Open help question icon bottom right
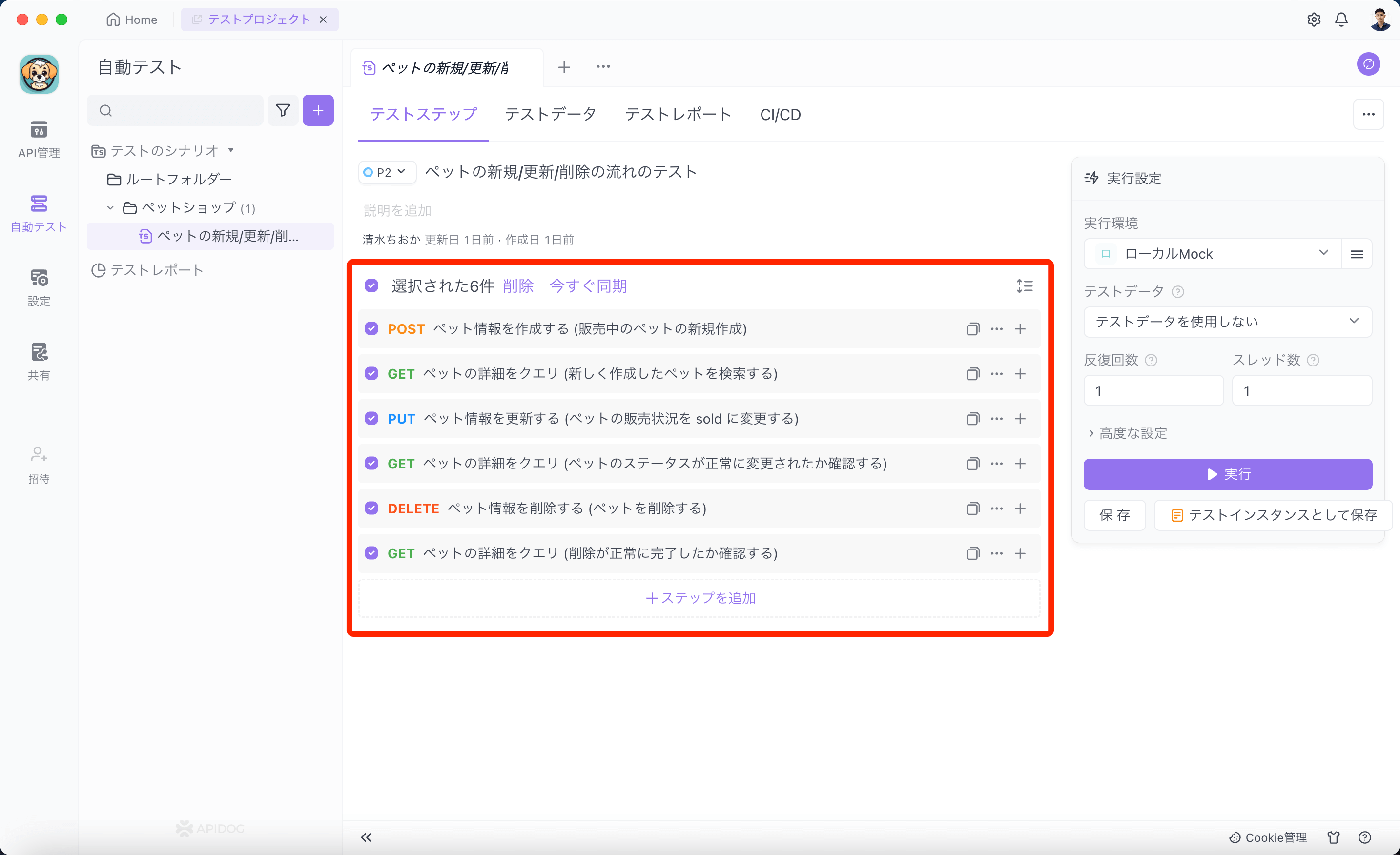This screenshot has width=1400, height=855. pos(1365,837)
